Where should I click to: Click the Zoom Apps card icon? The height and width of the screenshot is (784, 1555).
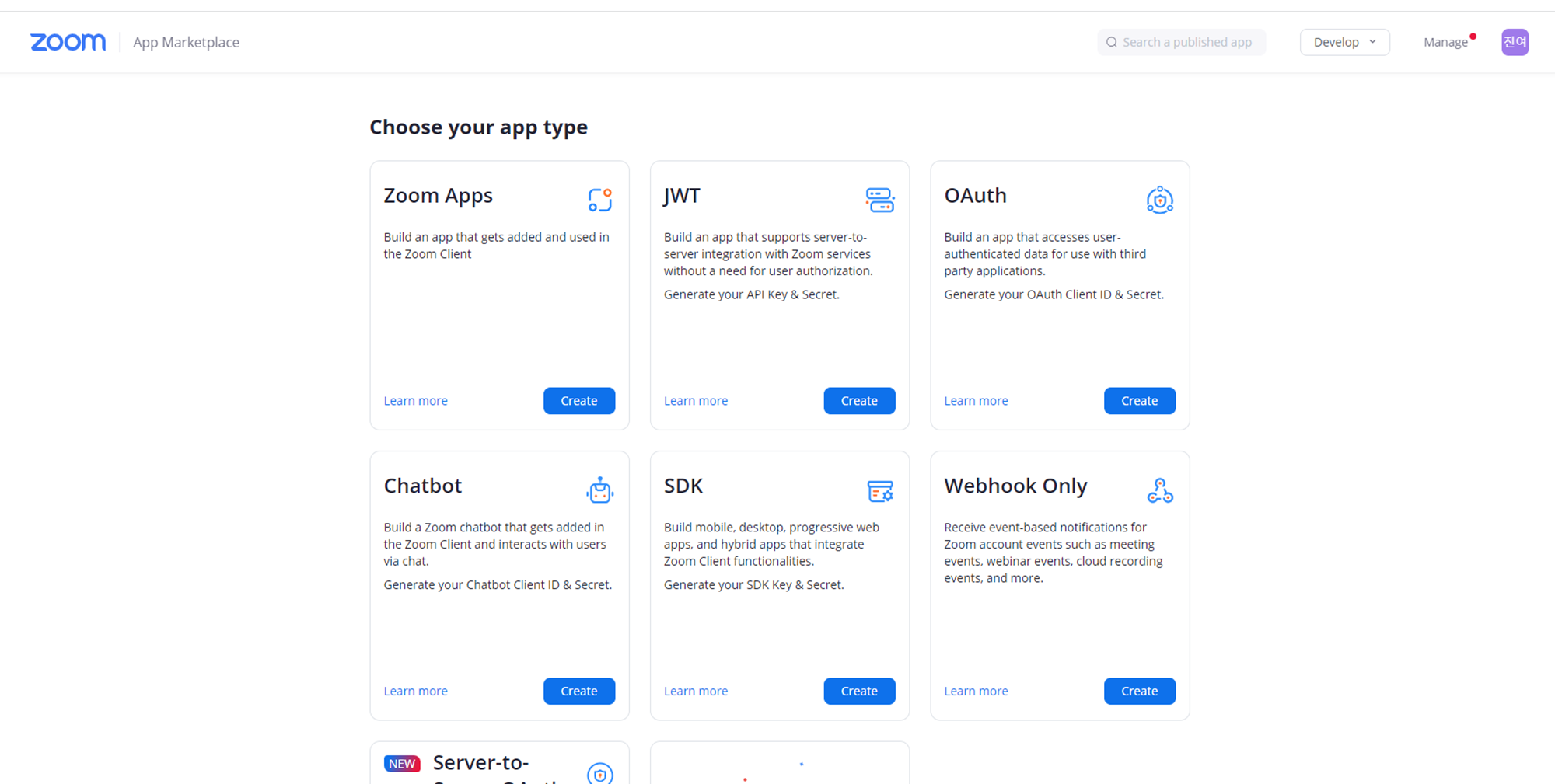click(x=599, y=200)
